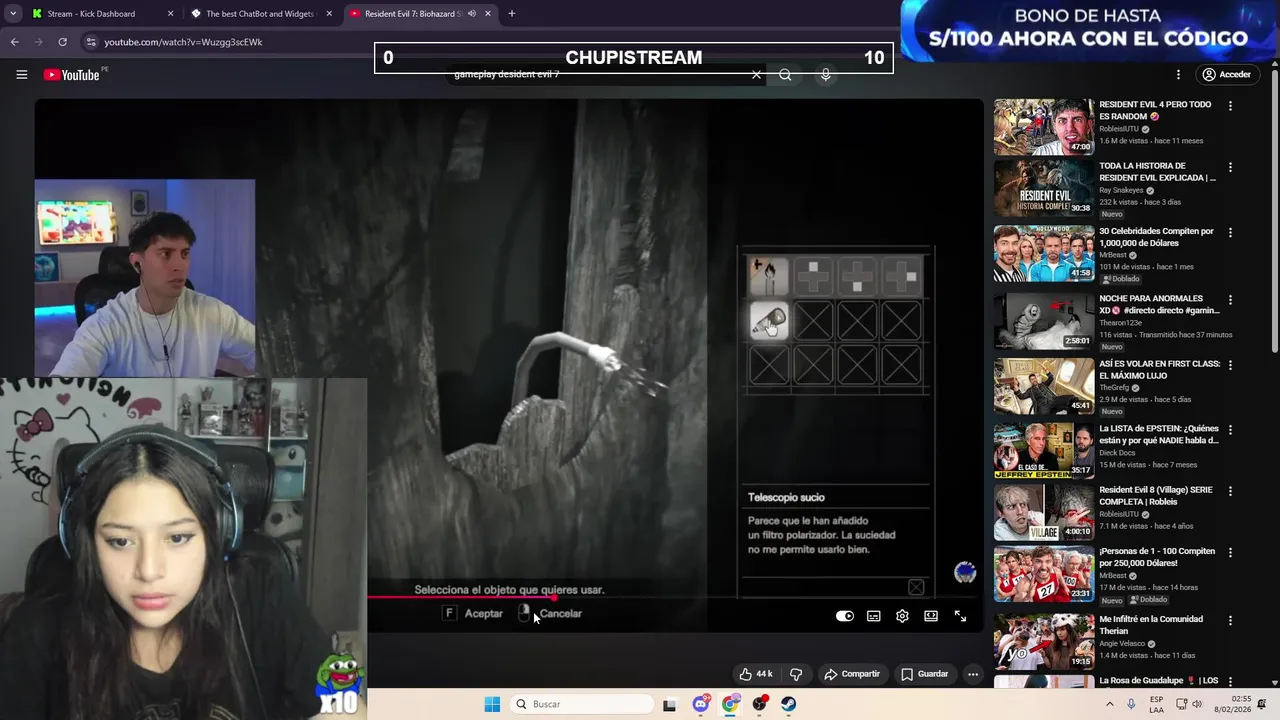This screenshot has width=1280, height=720.
Task: Open Resident Evil 4 pero todo random thumbnail
Action: pyautogui.click(x=1044, y=126)
